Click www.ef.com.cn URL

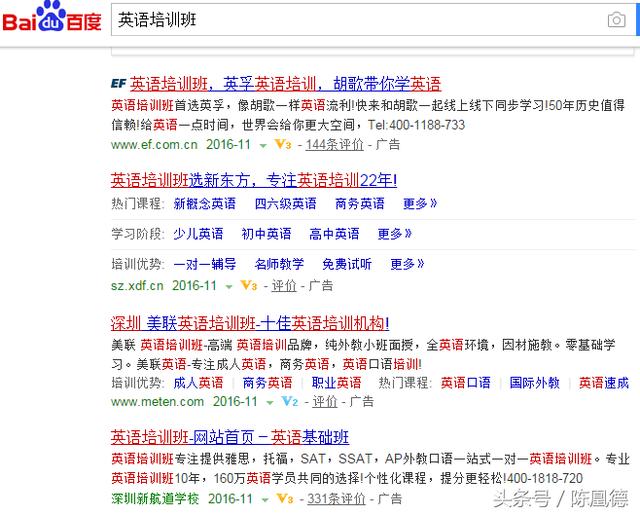154,144
